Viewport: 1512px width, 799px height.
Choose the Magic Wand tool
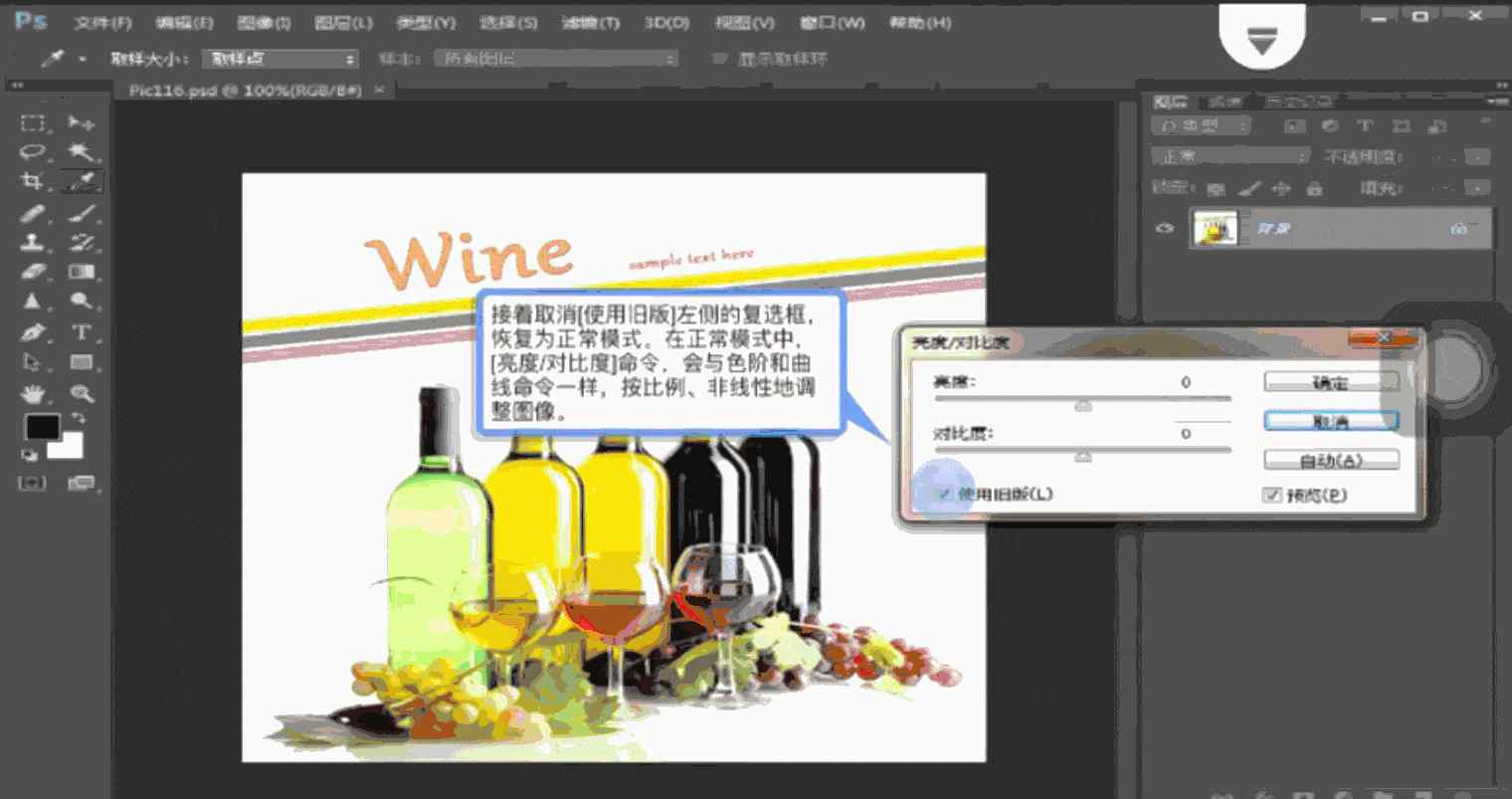pos(81,152)
